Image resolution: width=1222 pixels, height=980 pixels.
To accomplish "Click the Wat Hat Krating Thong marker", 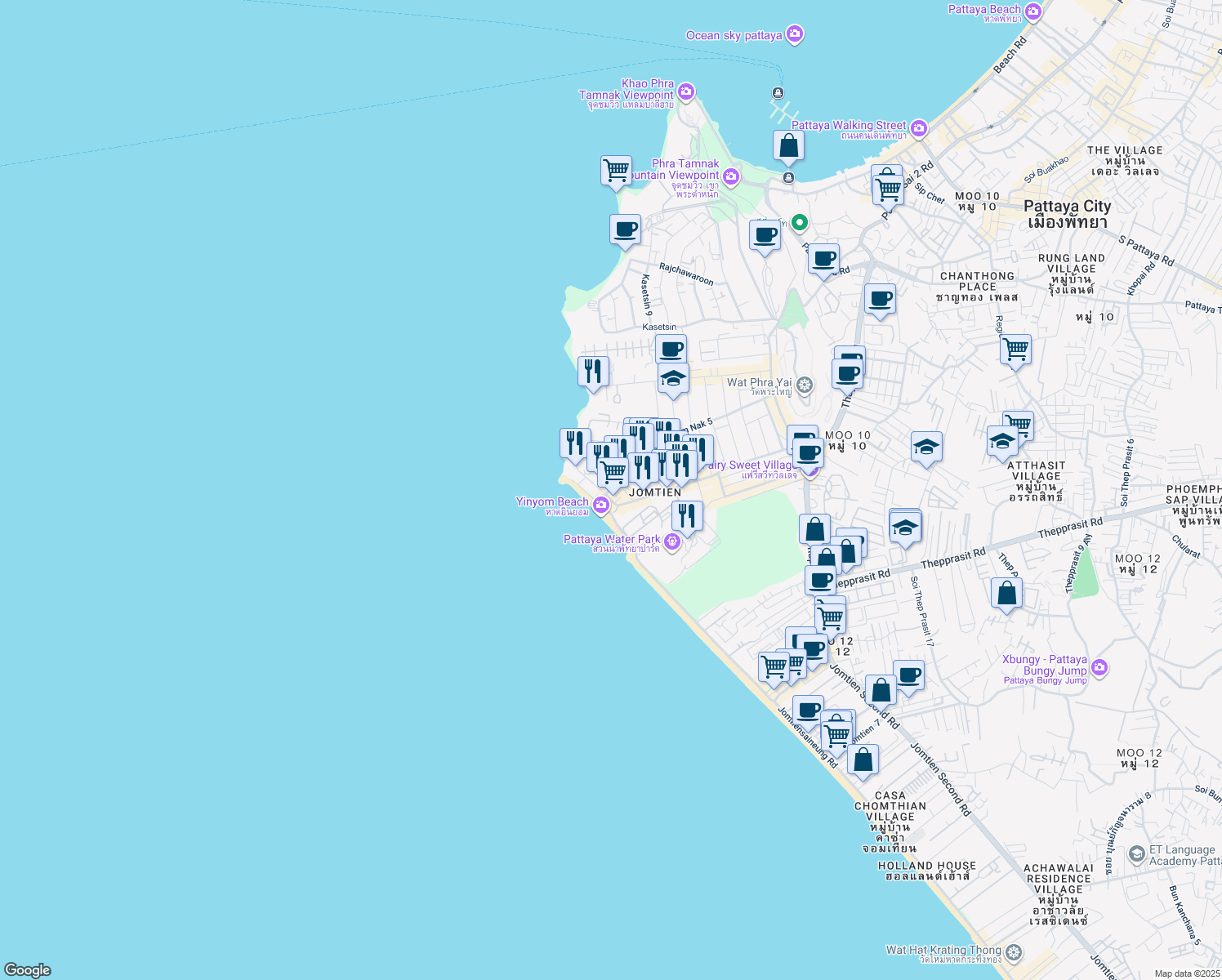I will click(x=1014, y=952).
